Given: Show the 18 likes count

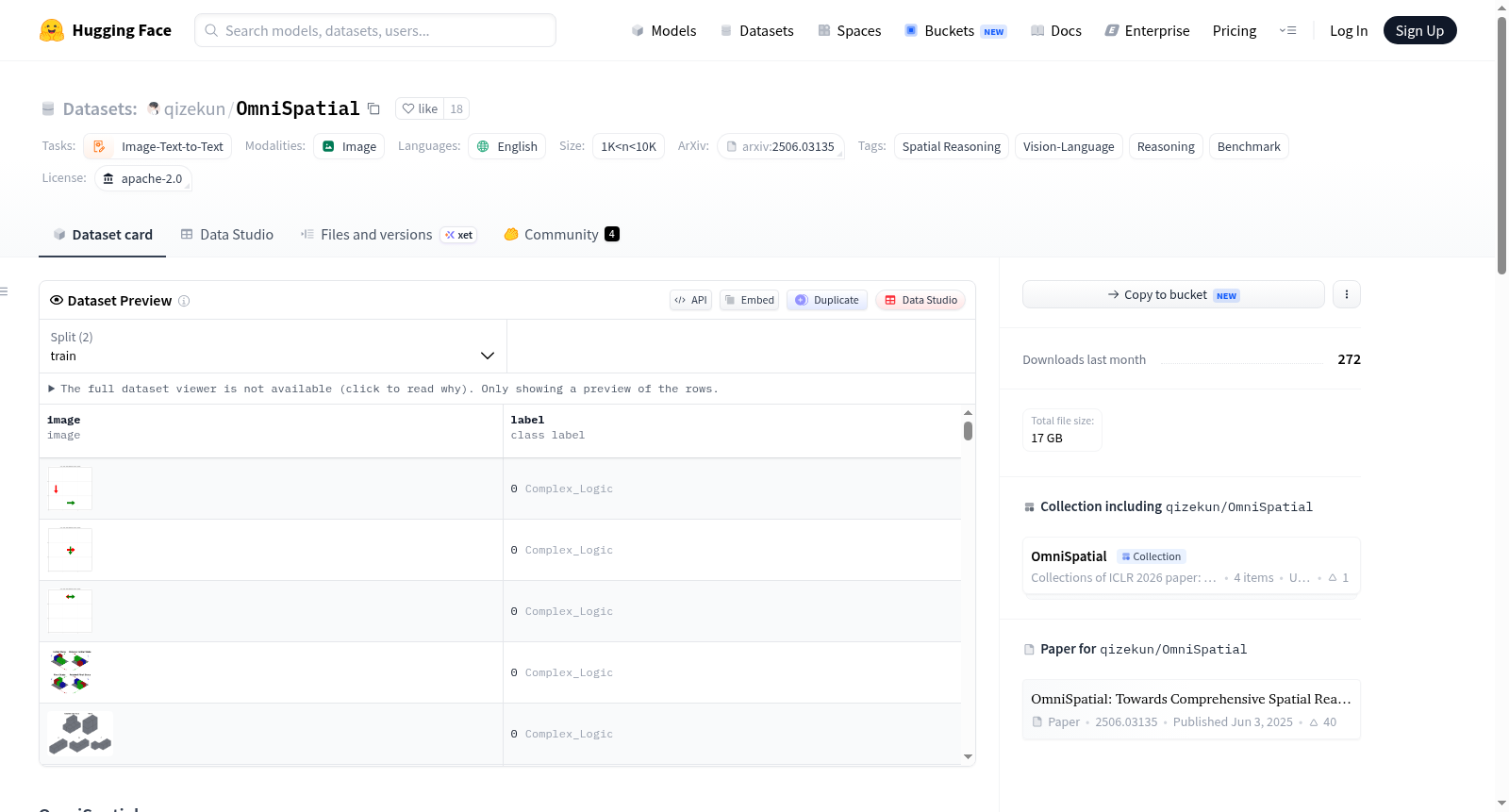Looking at the screenshot, I should coord(456,108).
